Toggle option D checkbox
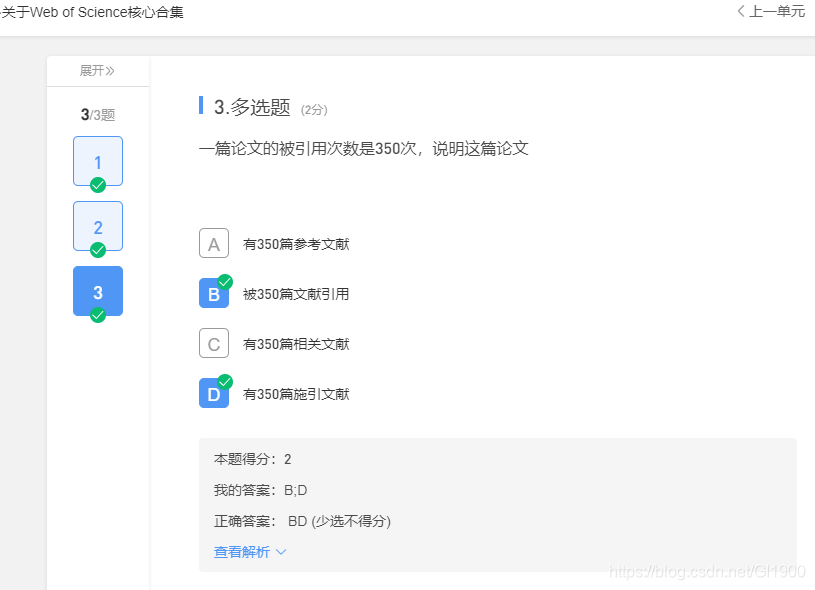 click(214, 394)
